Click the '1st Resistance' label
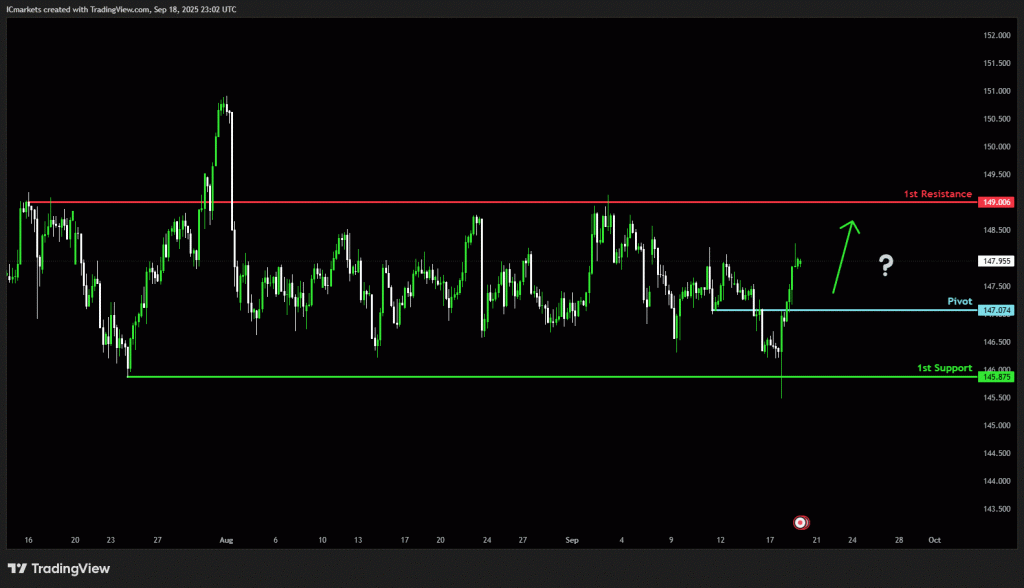 tap(938, 194)
